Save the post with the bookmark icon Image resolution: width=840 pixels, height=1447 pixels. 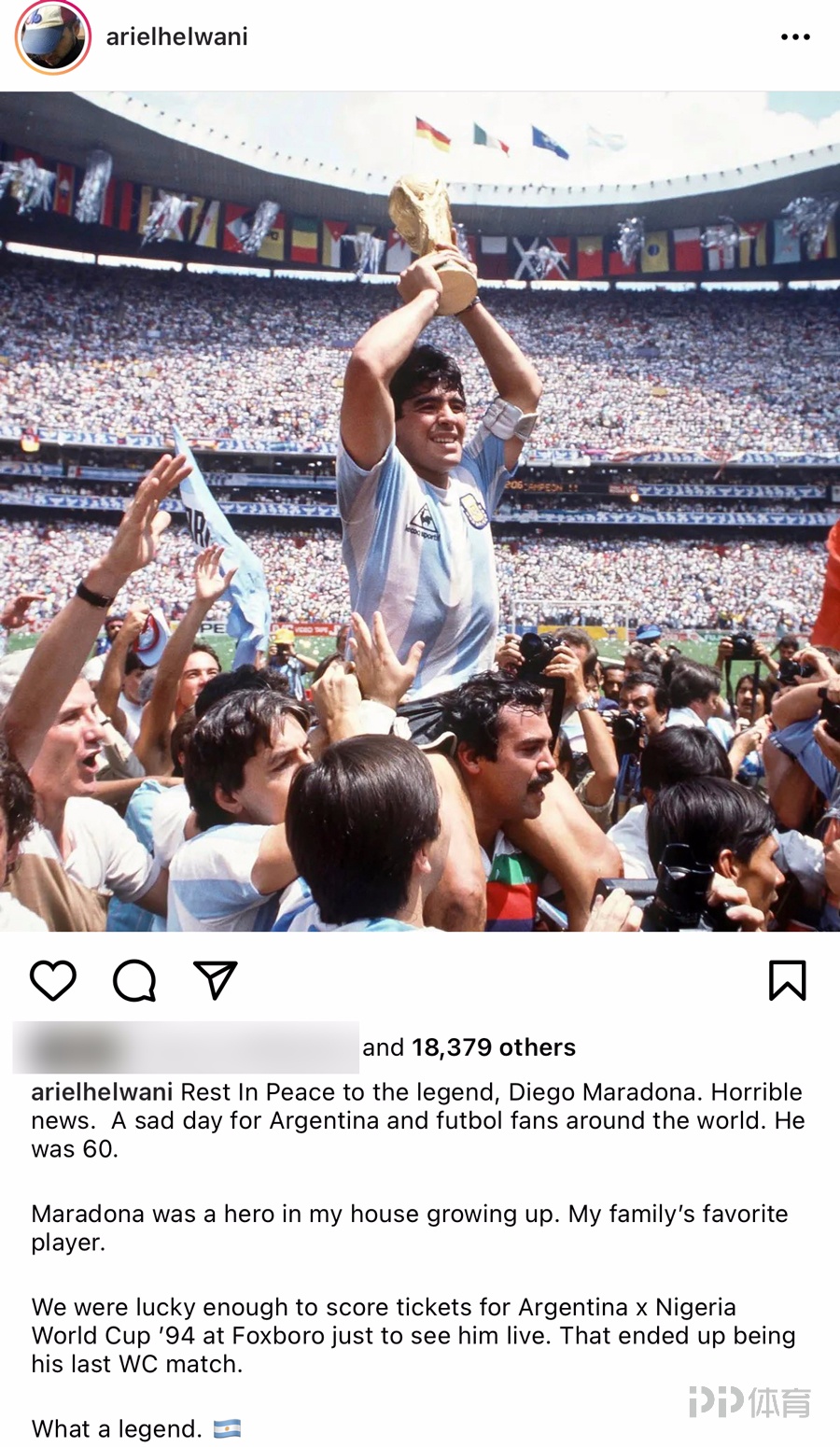(x=787, y=981)
